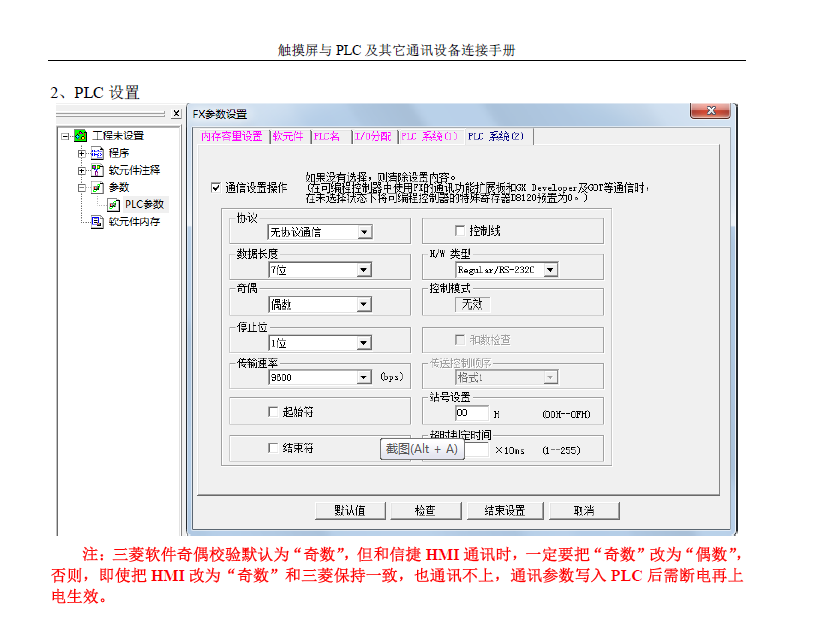Viewport: 827px width, 634px height.
Task: Click the 站号设置 input field
Action: click(471, 413)
